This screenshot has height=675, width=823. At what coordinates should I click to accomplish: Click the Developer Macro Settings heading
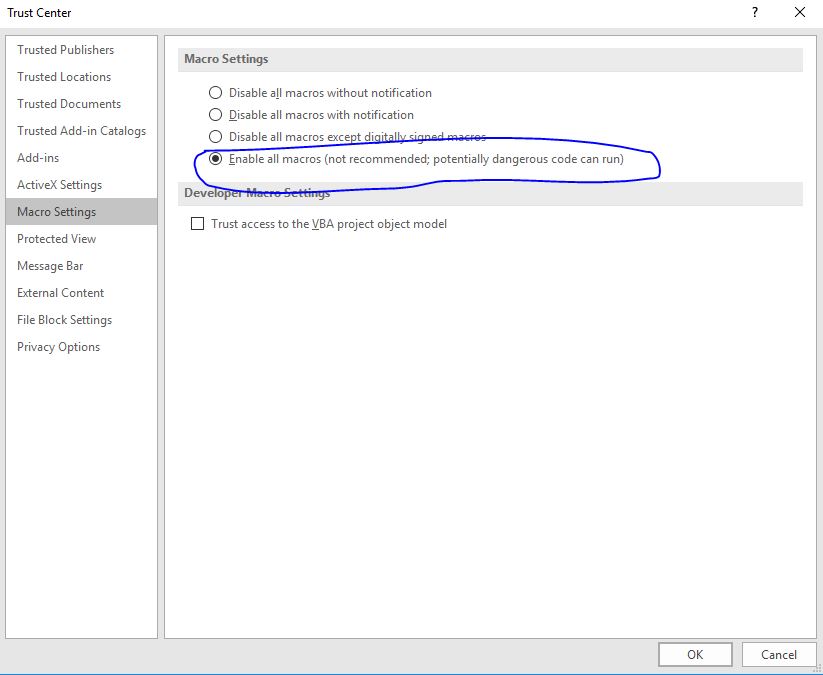[257, 193]
